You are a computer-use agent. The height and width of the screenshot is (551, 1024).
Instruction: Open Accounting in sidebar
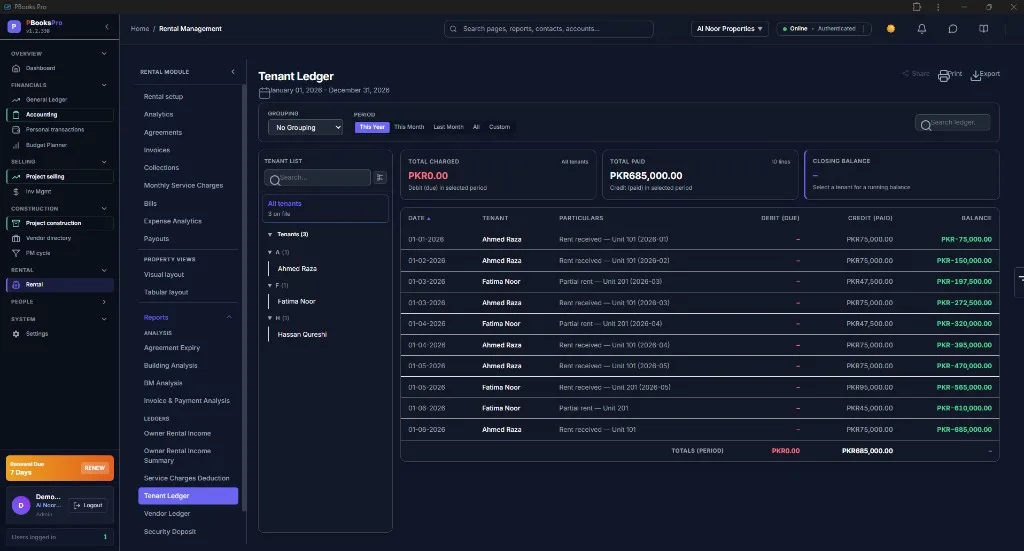point(59,115)
